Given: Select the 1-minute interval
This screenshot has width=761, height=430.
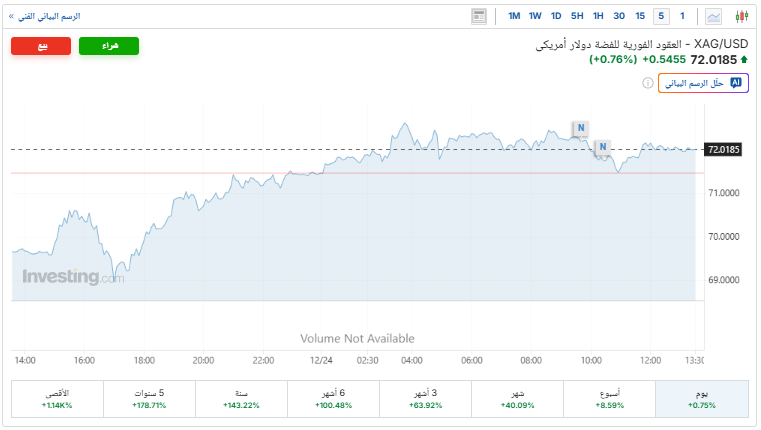Looking at the screenshot, I should point(683,16).
